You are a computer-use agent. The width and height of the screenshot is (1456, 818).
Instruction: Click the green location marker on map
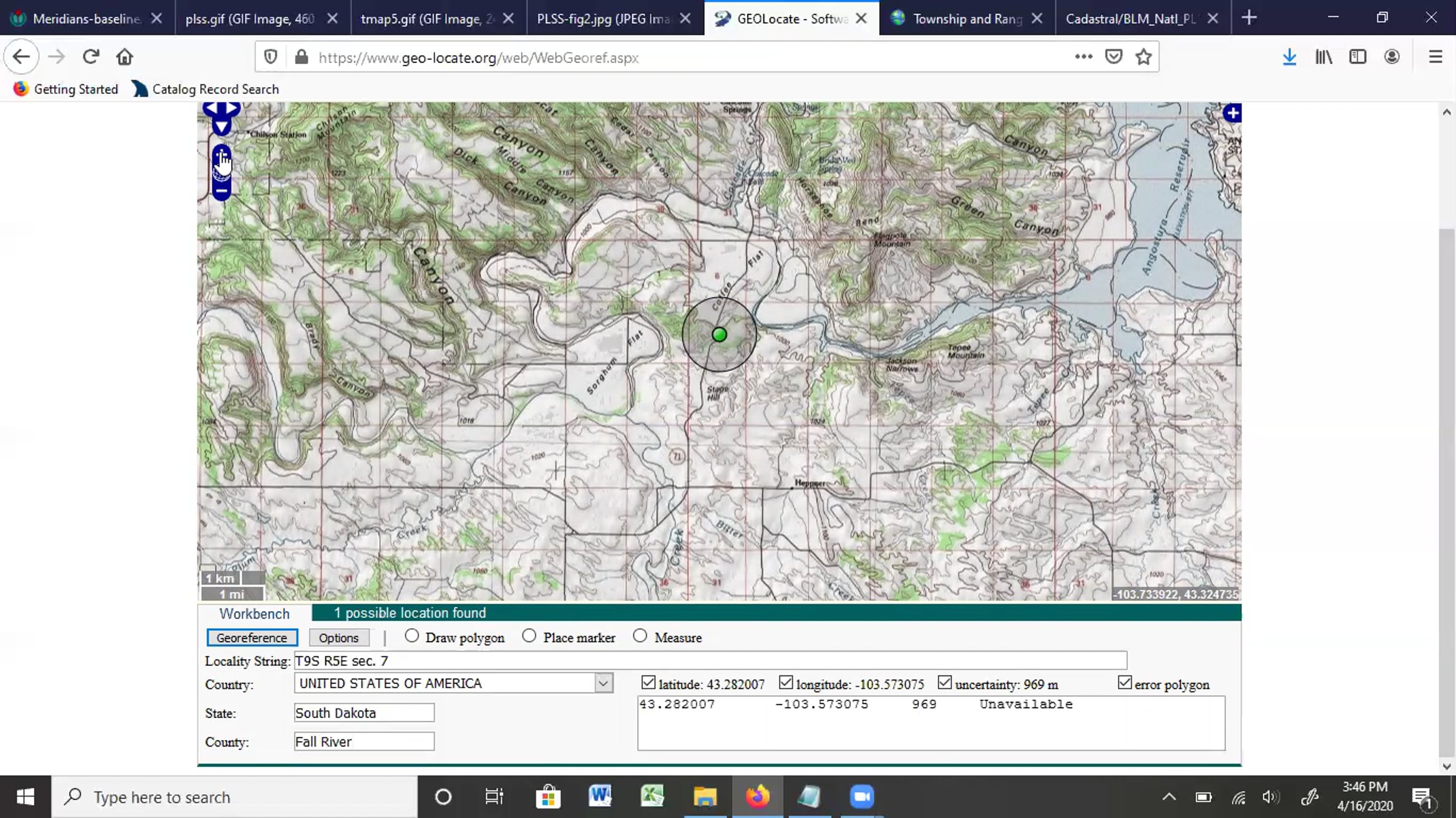pyautogui.click(x=719, y=335)
